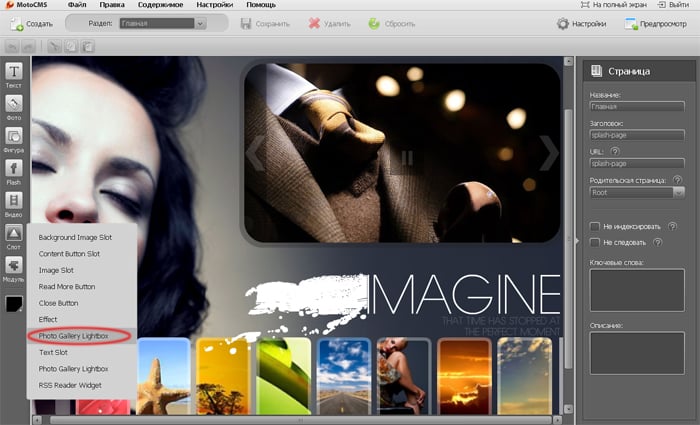Click the black color swatch in left toolbar

point(15,303)
